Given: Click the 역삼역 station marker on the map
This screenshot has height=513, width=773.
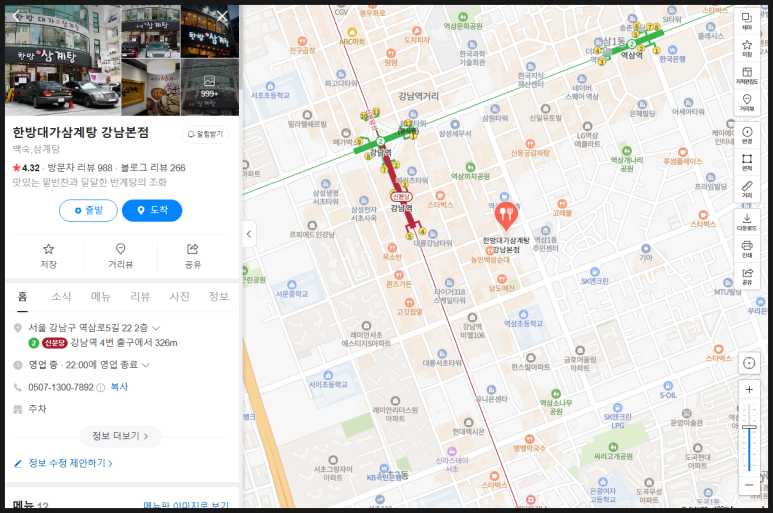Looking at the screenshot, I should pyautogui.click(x=631, y=44).
